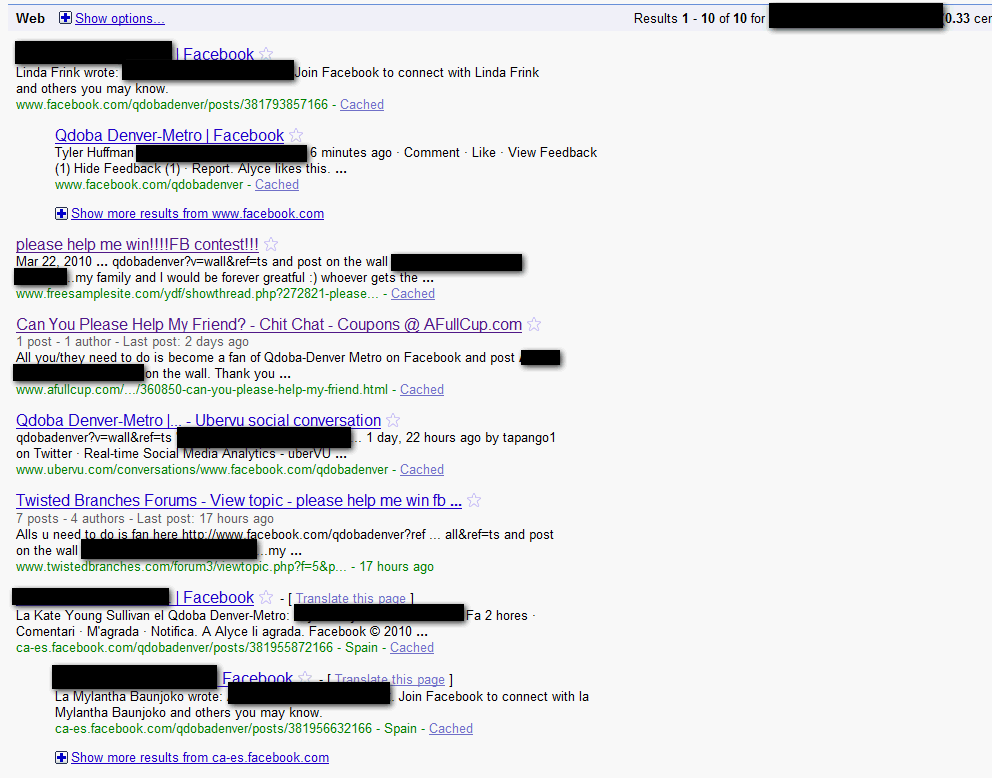
Task: Open Twisted Branches Forums view topic link
Action: [x=239, y=500]
